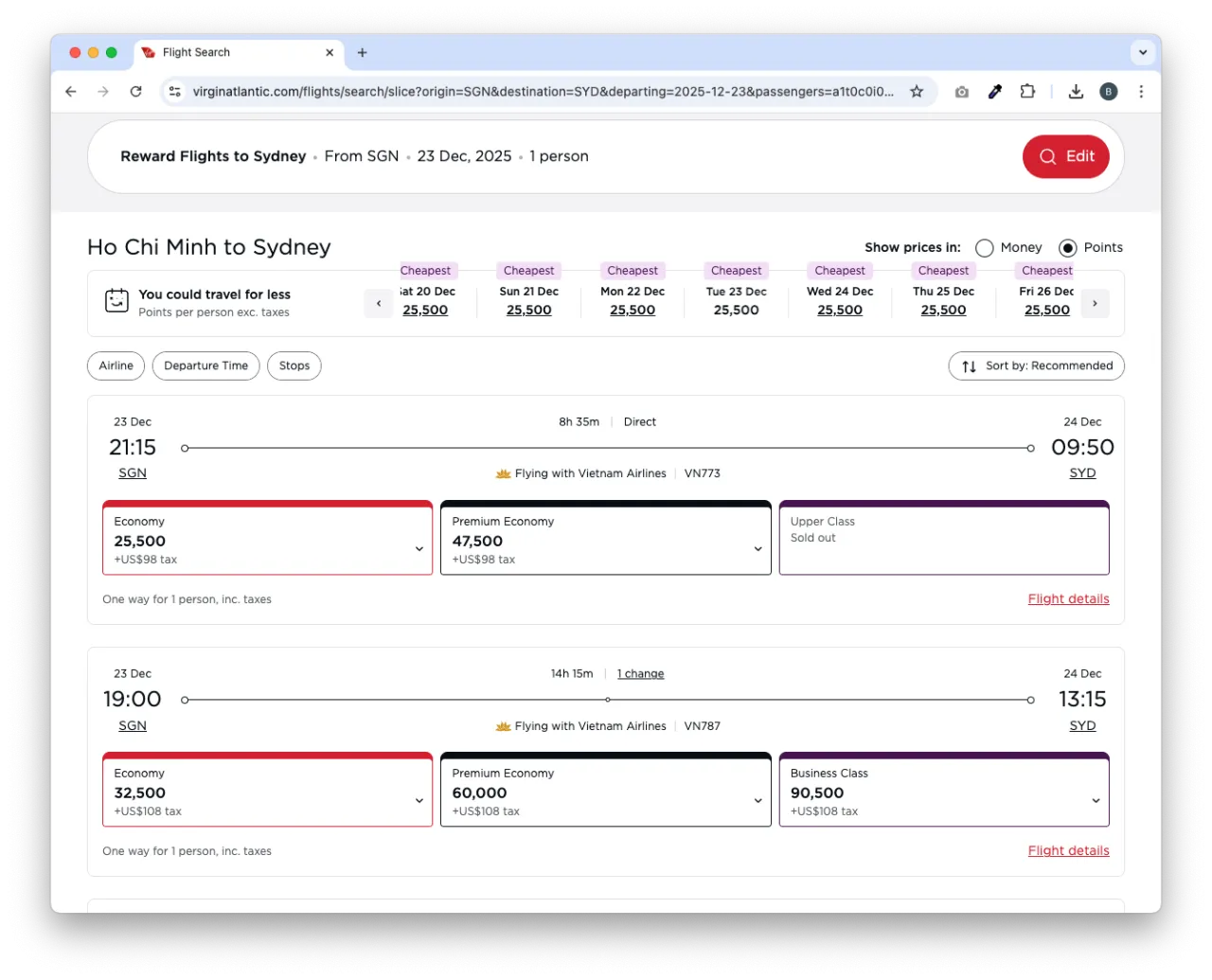Go back to the previous page
This screenshot has width=1212, height=980.
tap(71, 92)
